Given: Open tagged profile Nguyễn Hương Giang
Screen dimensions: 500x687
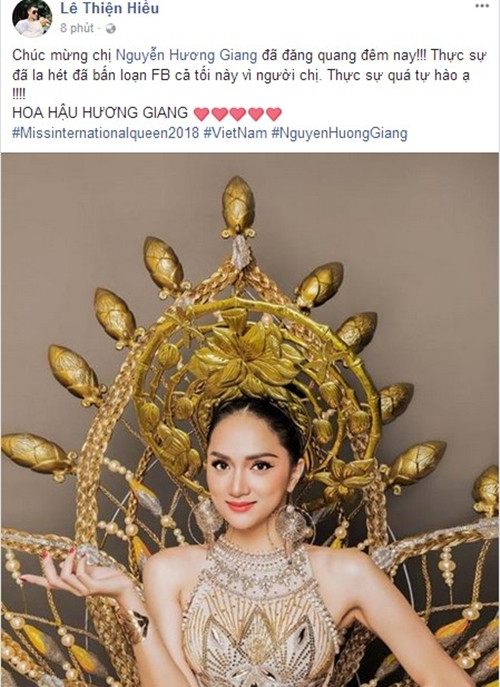Looking at the screenshot, I should click(x=186, y=56).
